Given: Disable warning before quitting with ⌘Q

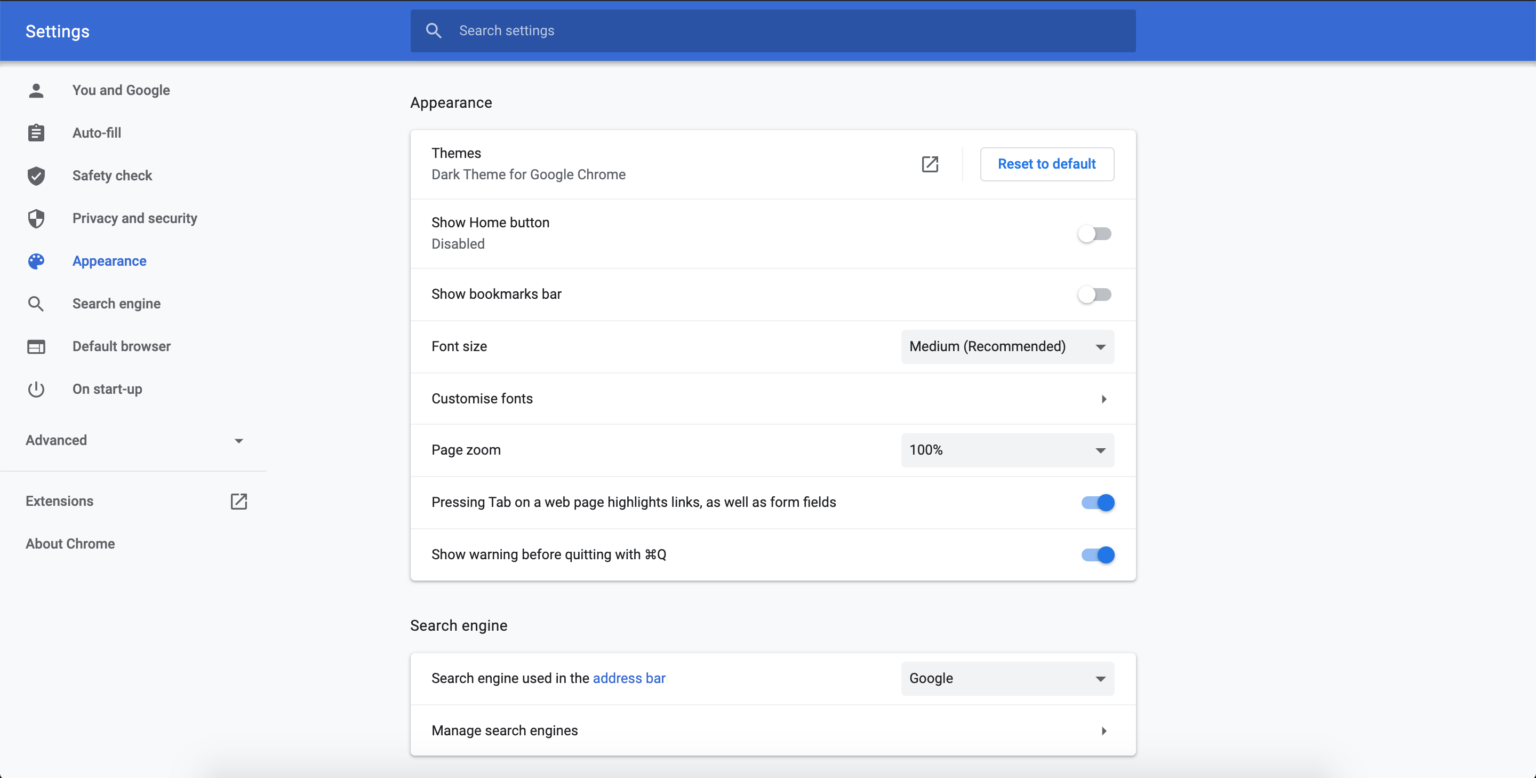Looking at the screenshot, I should (x=1097, y=554).
